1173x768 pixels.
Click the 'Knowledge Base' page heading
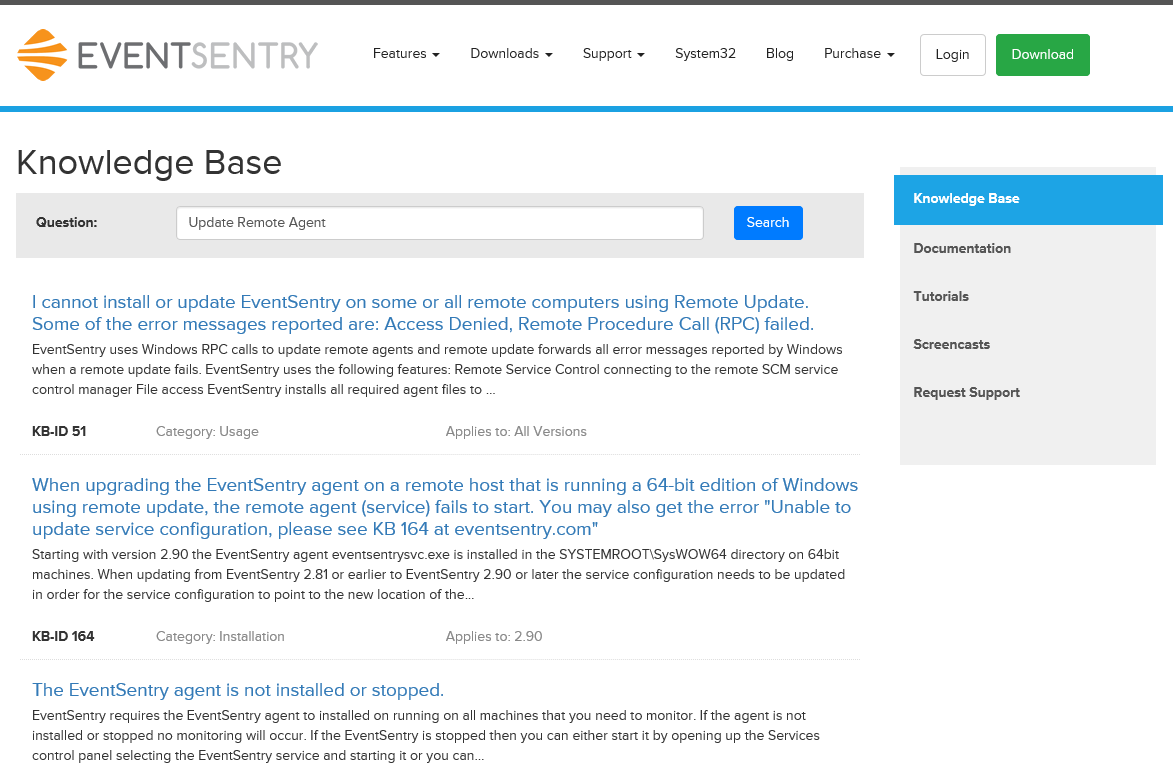[x=149, y=162]
